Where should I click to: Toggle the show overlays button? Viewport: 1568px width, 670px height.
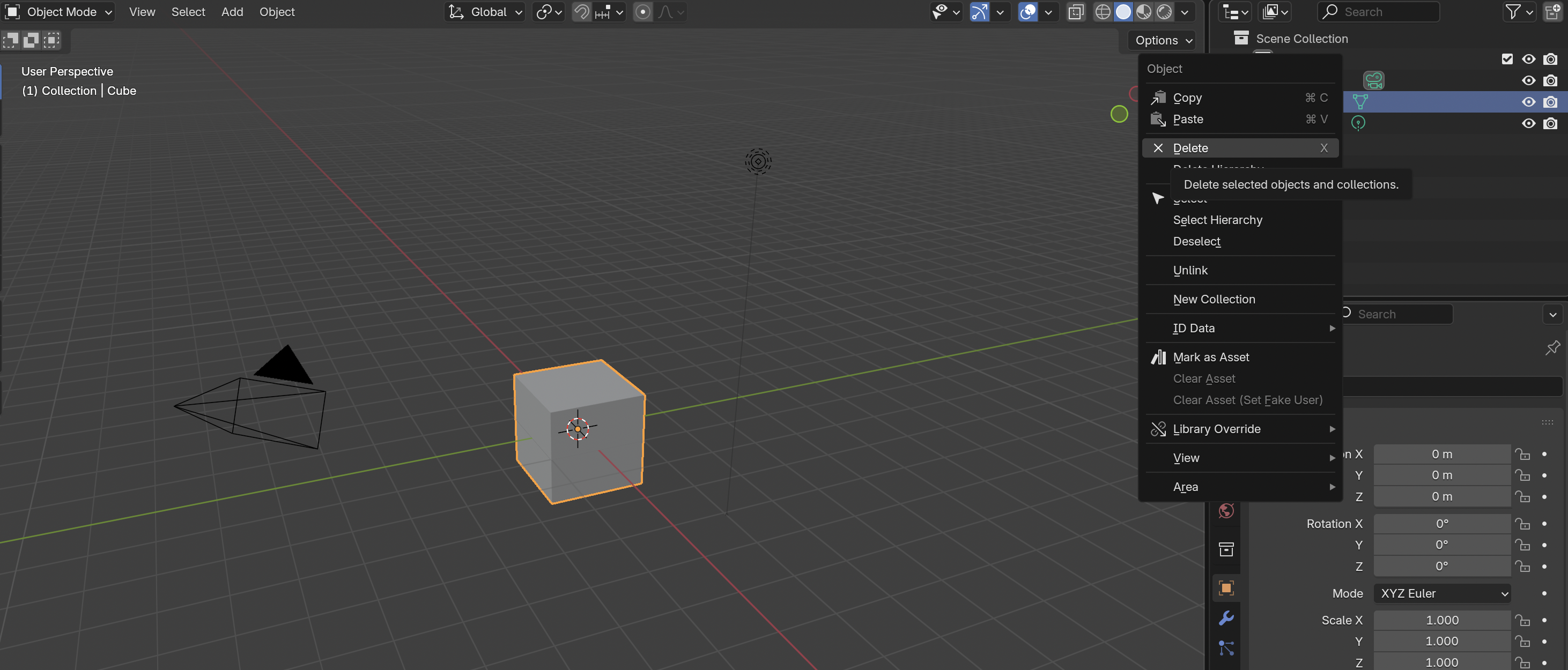[1027, 12]
